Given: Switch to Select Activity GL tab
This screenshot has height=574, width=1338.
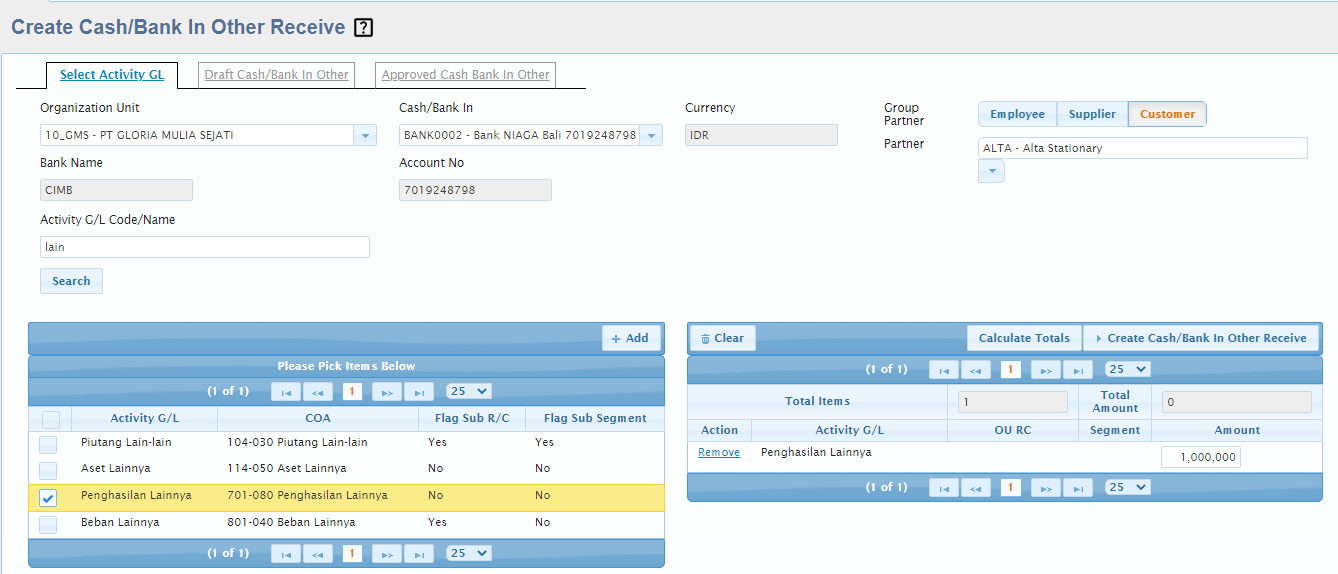Looking at the screenshot, I should (x=112, y=75).
